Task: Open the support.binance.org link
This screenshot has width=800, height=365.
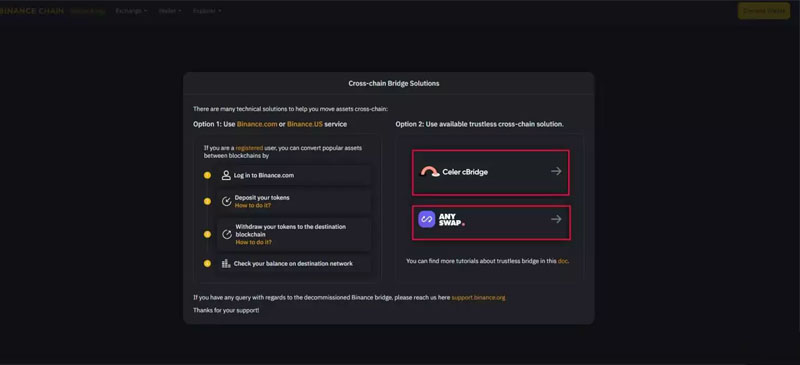Action: coord(478,297)
